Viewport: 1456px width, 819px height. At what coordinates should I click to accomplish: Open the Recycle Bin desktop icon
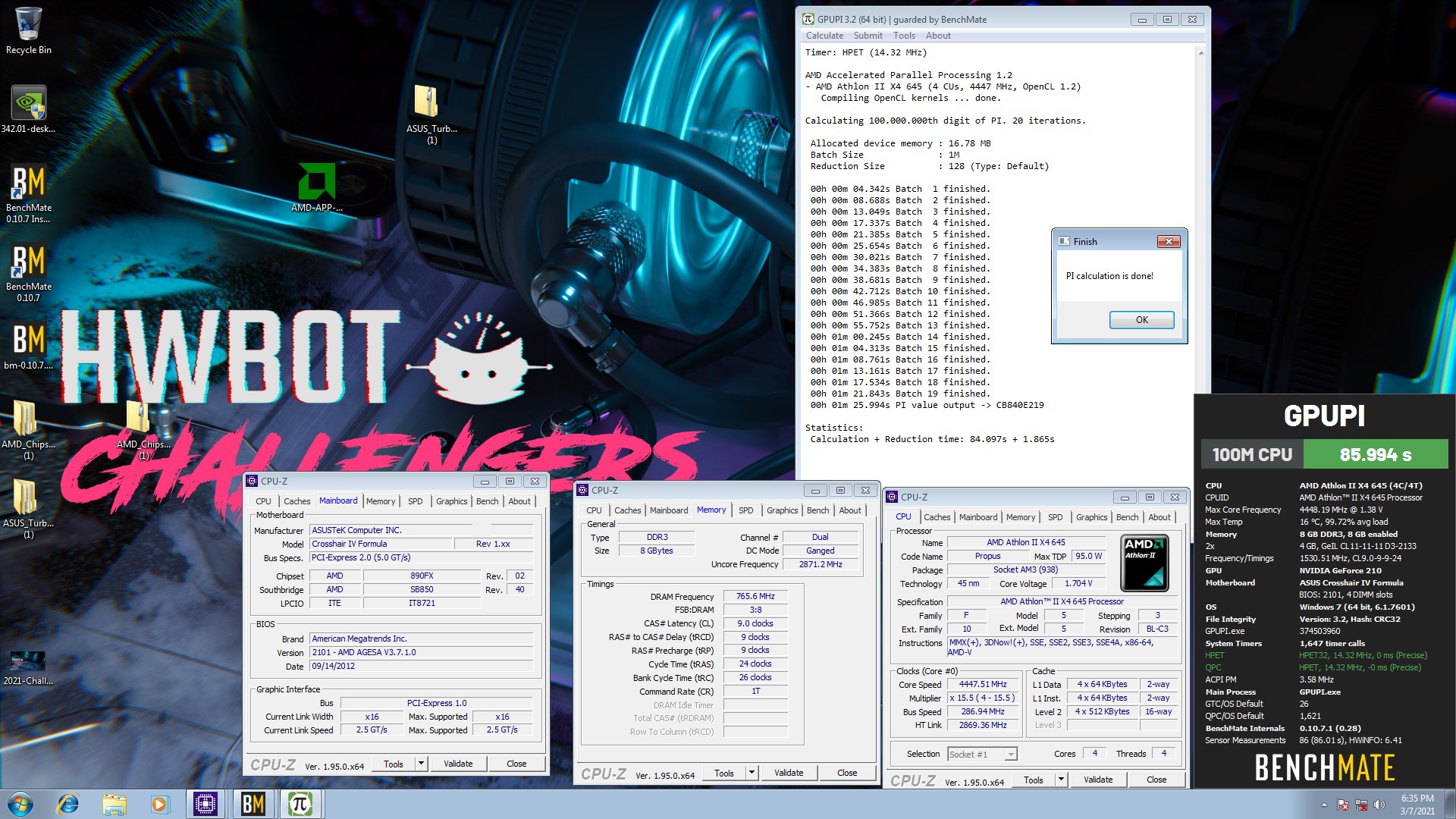pos(28,24)
